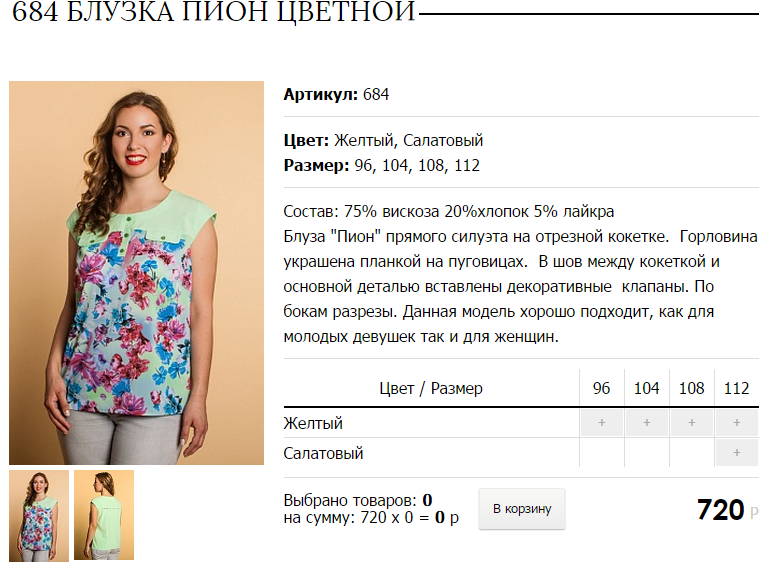Add Желтый size 104 with plus
The height and width of the screenshot is (565, 779).
[646, 423]
